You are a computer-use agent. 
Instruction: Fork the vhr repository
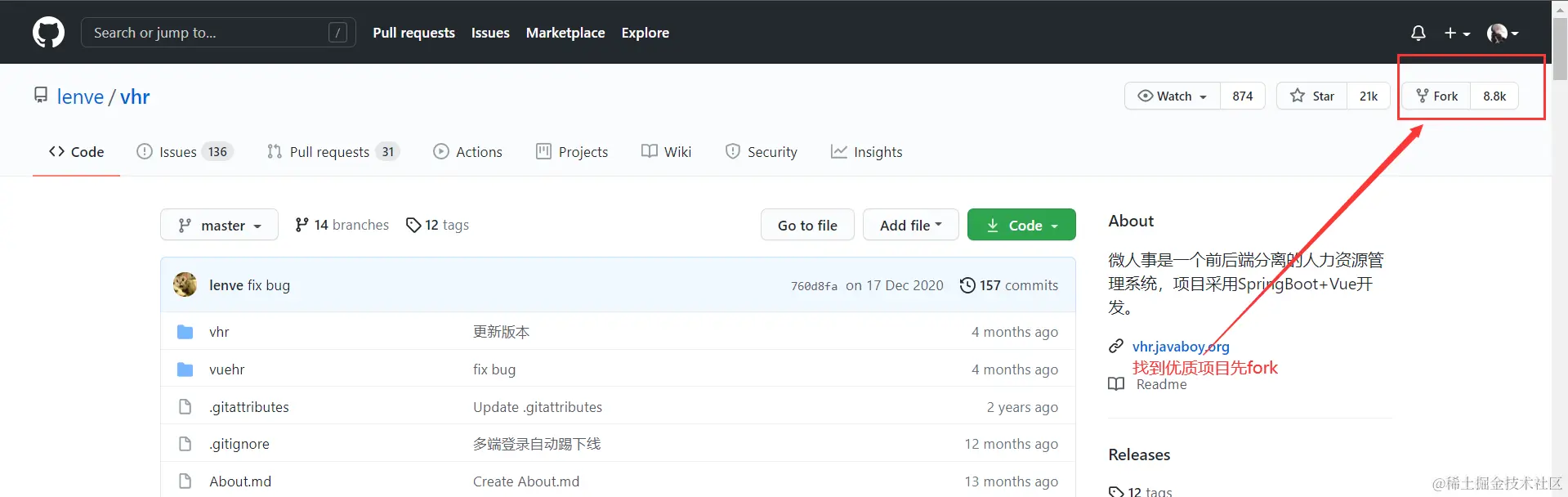click(1436, 96)
